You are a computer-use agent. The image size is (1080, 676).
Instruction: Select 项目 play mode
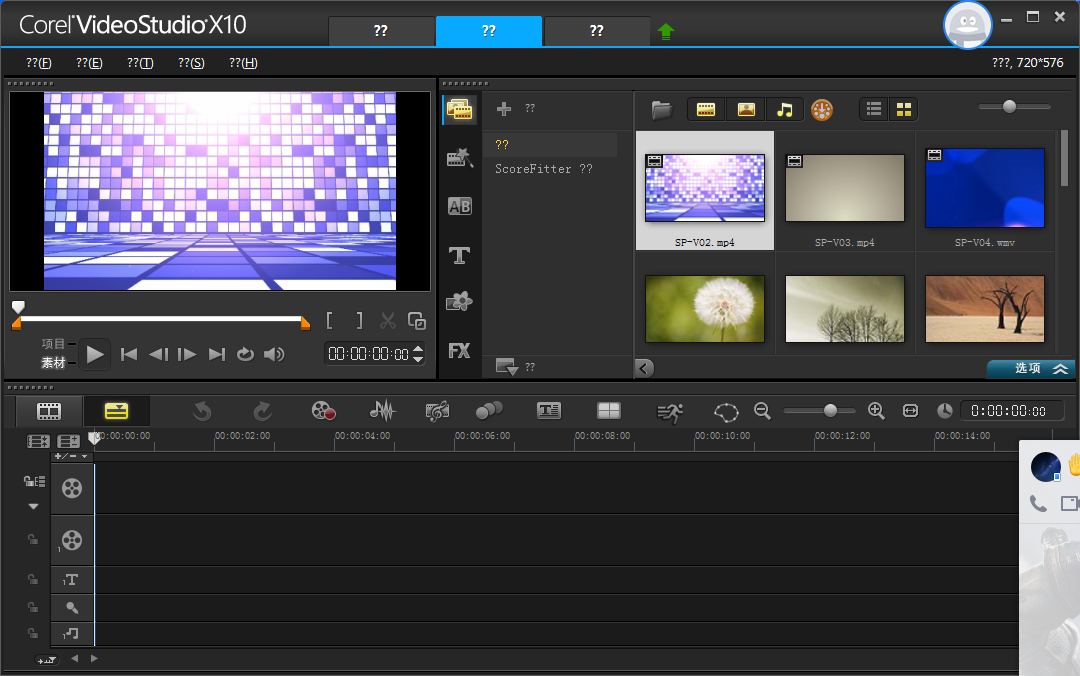53,344
